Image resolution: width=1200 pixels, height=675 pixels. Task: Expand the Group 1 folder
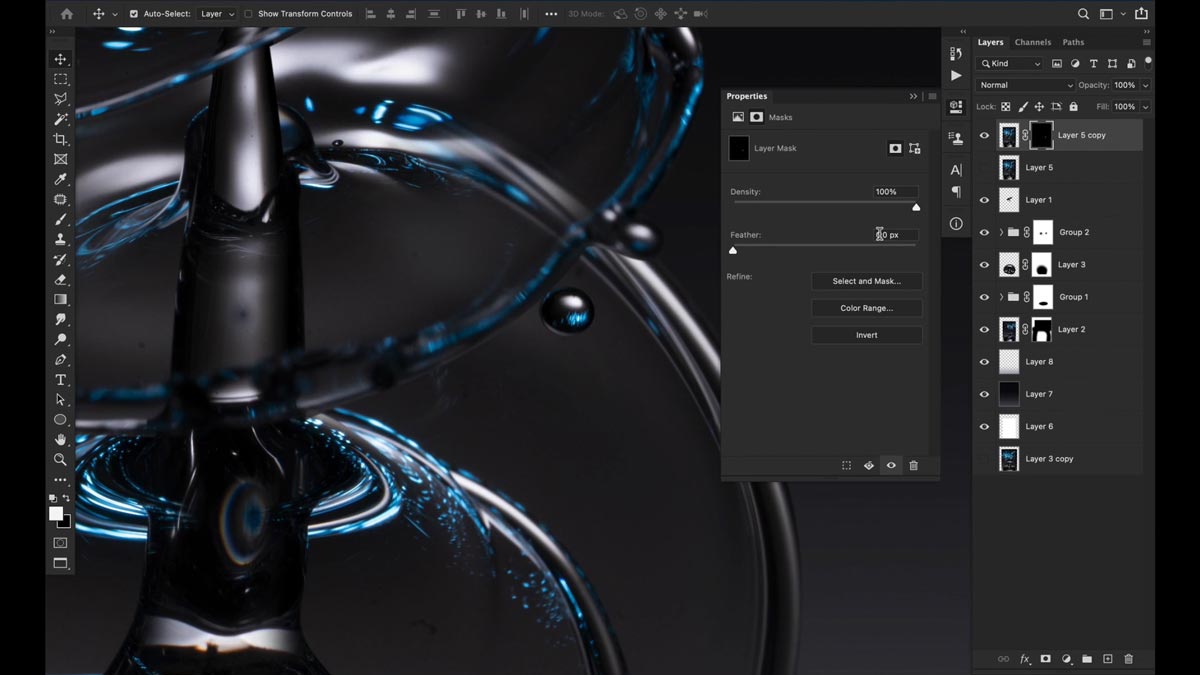[x=1001, y=297]
